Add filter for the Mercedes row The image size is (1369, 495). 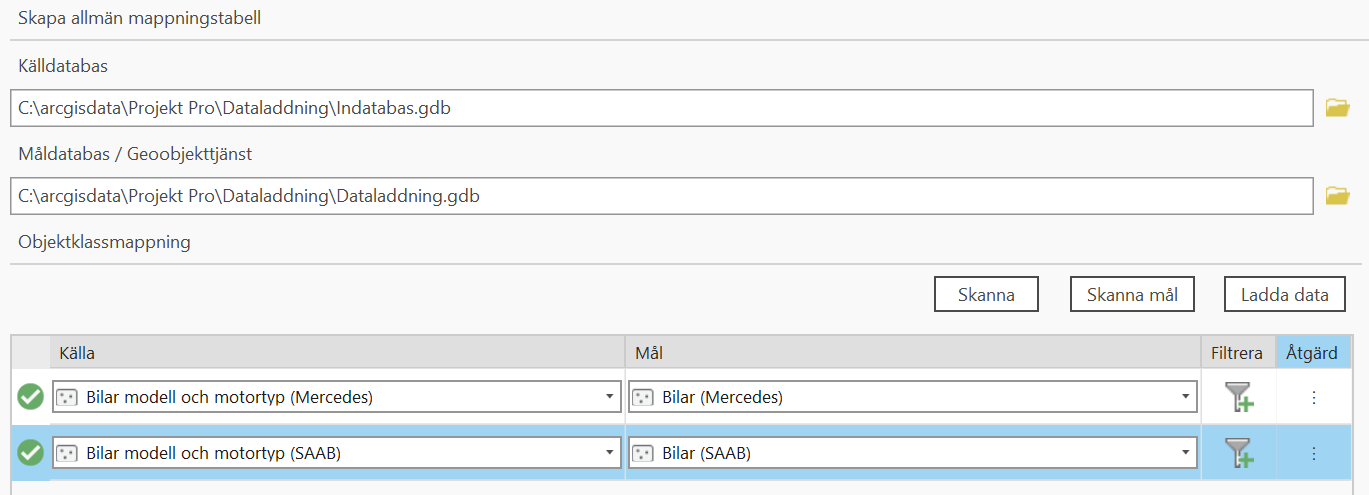pyautogui.click(x=1239, y=397)
